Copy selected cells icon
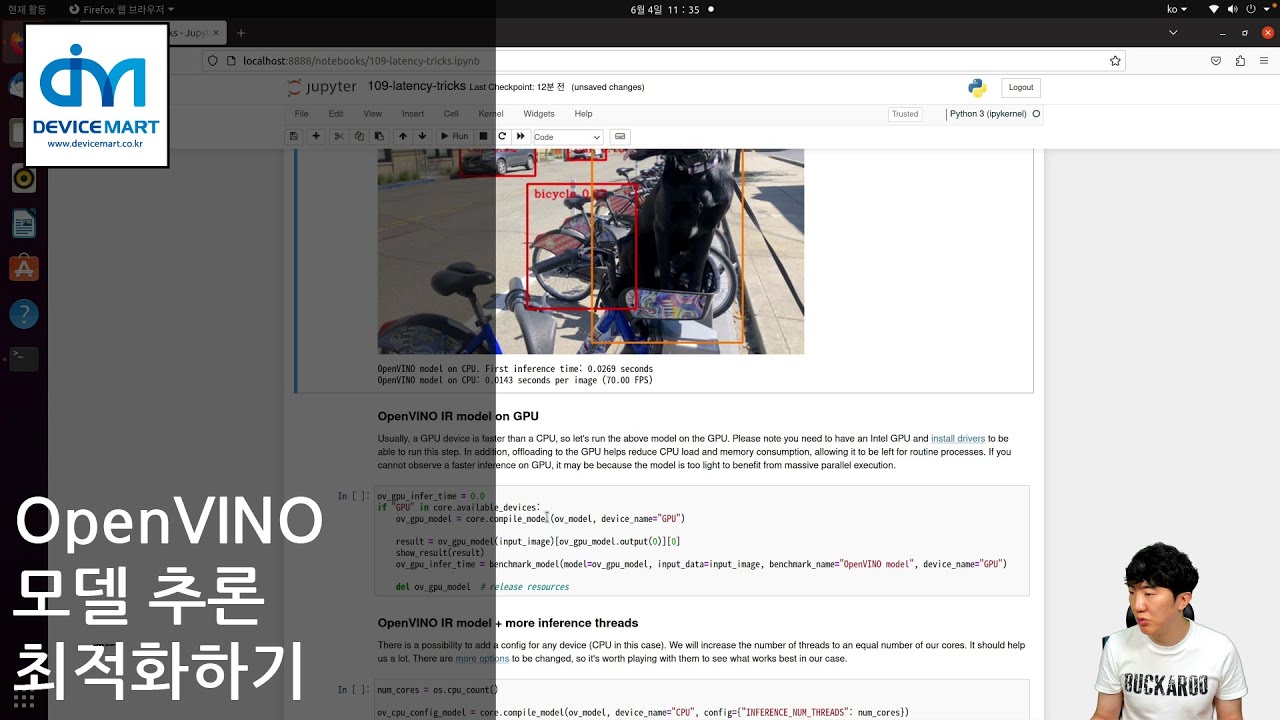This screenshot has width=1280, height=720. 359,136
